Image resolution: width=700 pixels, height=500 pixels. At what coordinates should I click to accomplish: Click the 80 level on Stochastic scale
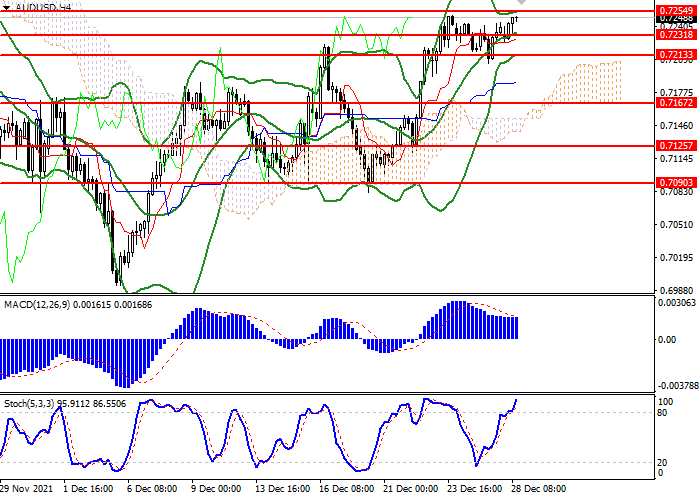coord(662,413)
